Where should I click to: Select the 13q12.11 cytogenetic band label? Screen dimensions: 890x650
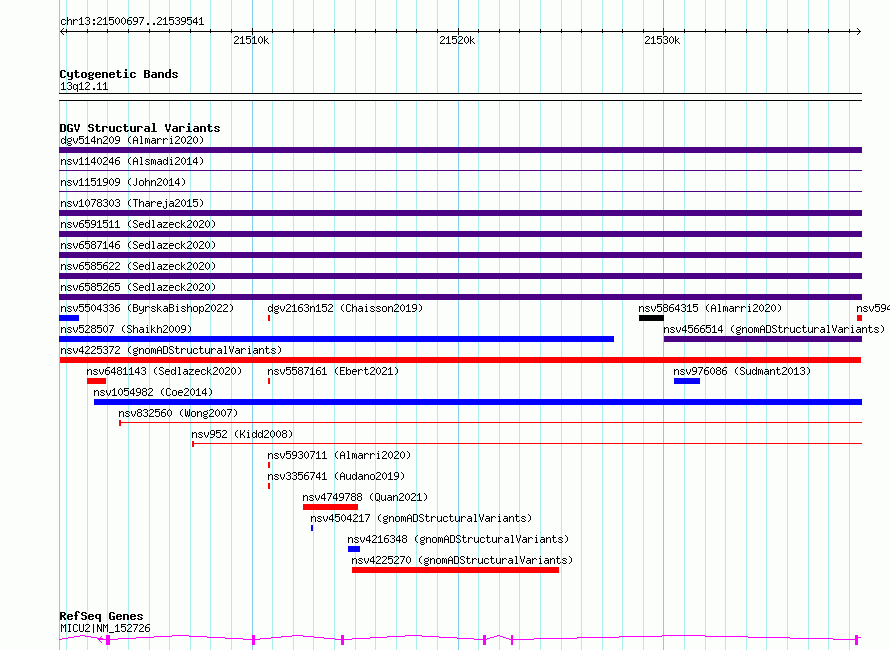coord(84,86)
